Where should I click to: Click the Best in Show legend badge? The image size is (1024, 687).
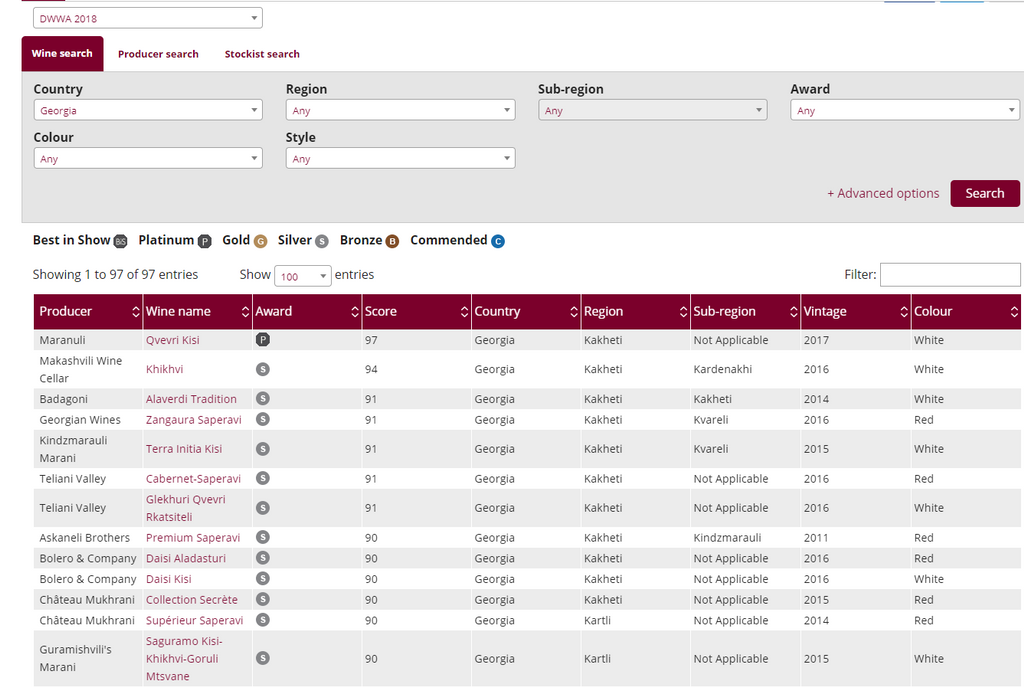[121, 241]
